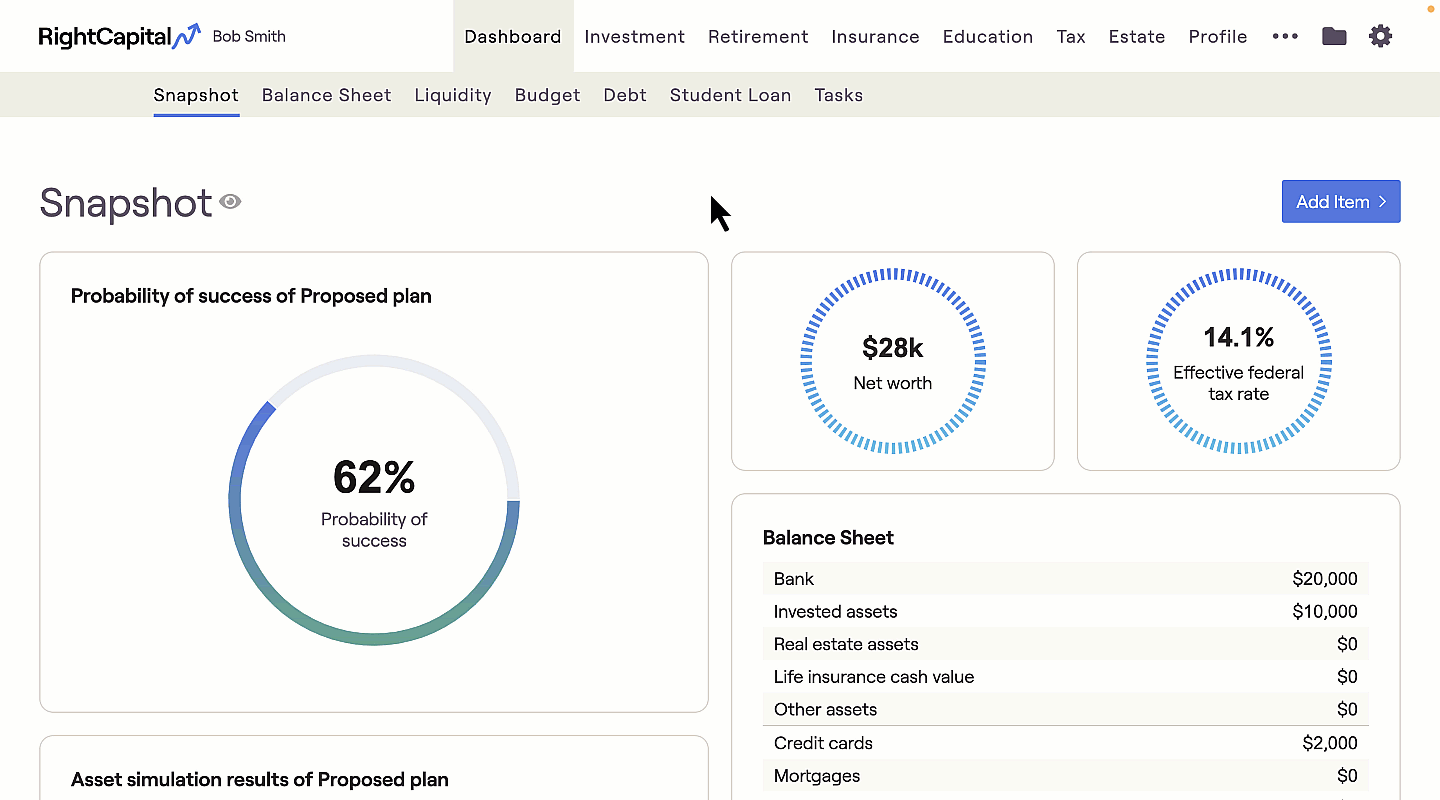Open the Dashboard menu
Image resolution: width=1440 pixels, height=800 pixels.
coord(513,36)
